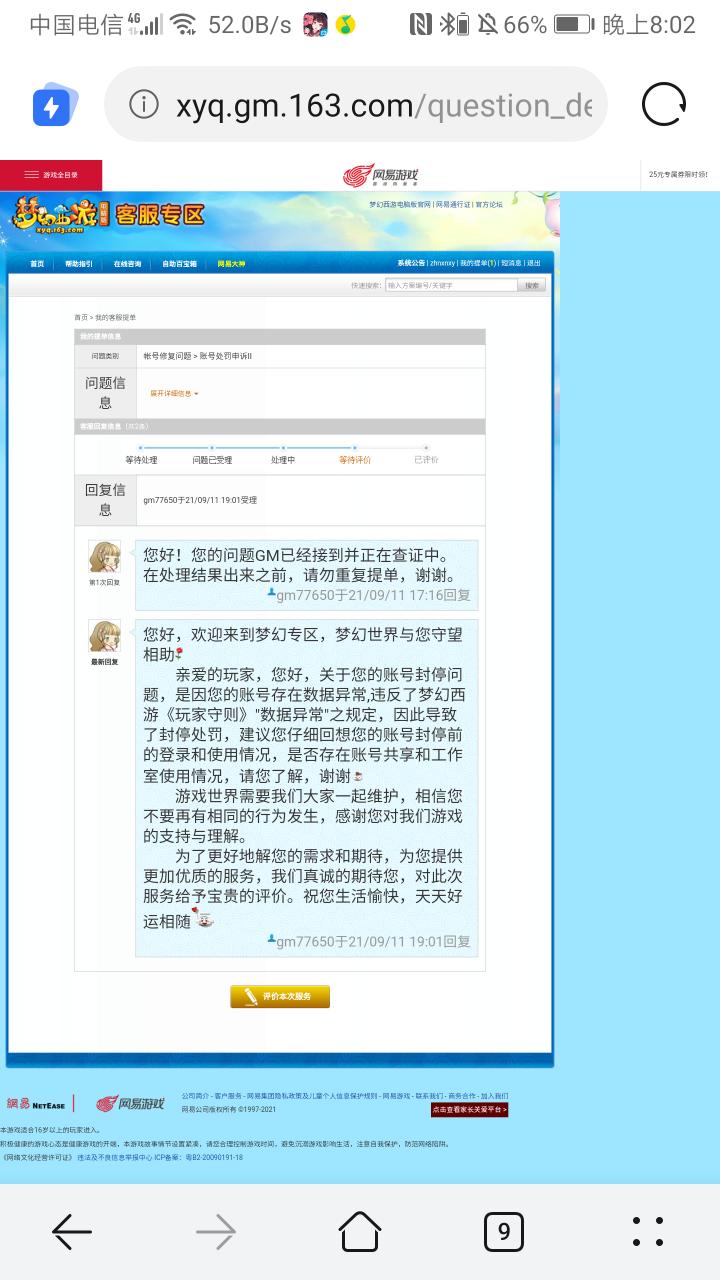The image size is (720, 1280).
Task: Open the 短消息 link
Action: coord(511,264)
